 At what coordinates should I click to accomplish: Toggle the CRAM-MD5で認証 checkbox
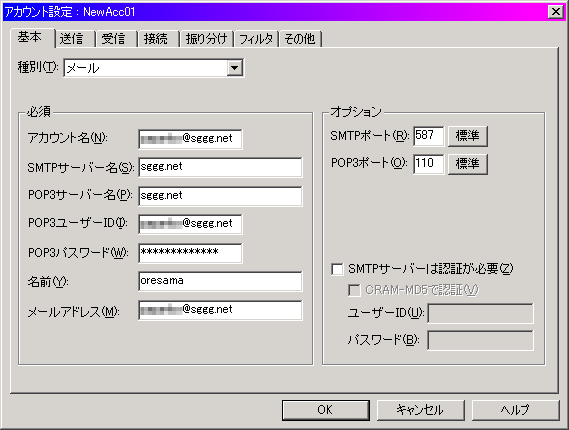pos(354,290)
